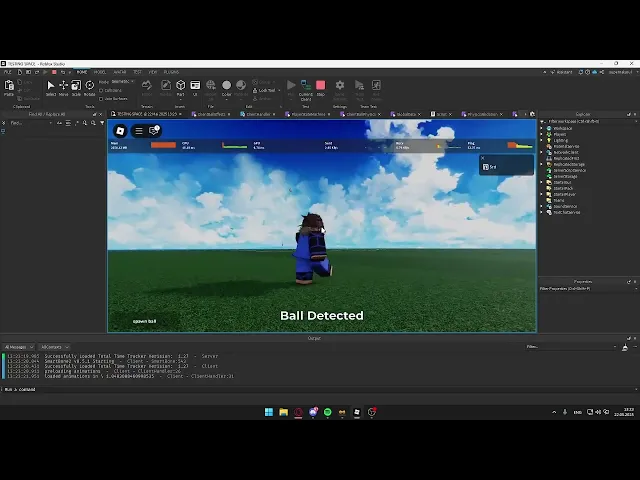Expand the Players node in Explorer
640x480 pixels.
pyautogui.click(x=542, y=134)
